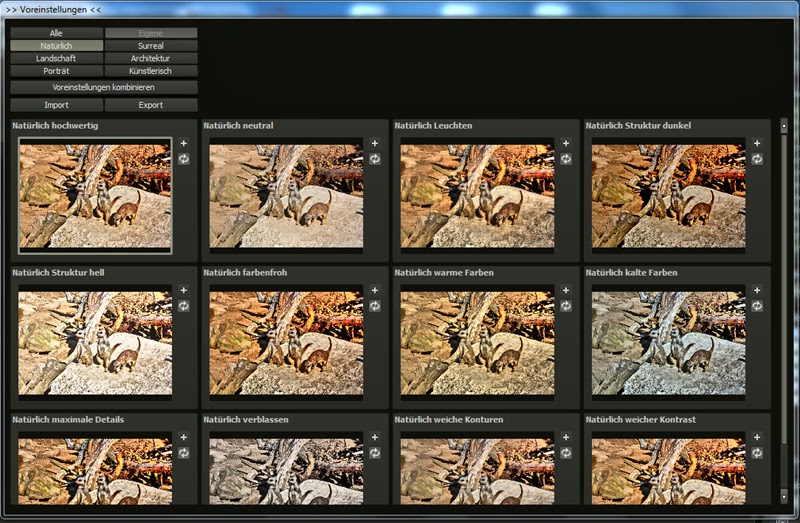Click refresh icon for Natürlich farbenfroh

click(374, 306)
